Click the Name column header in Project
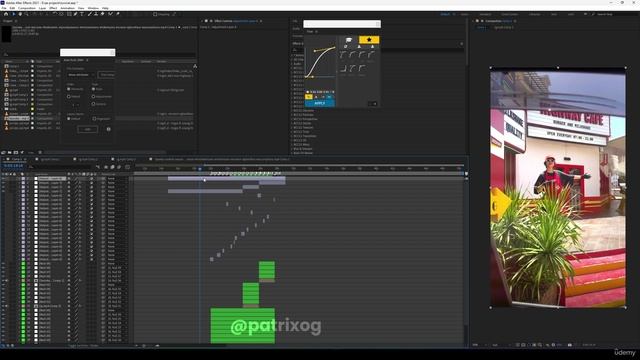Screen dimensions: 640x360 click(9, 62)
